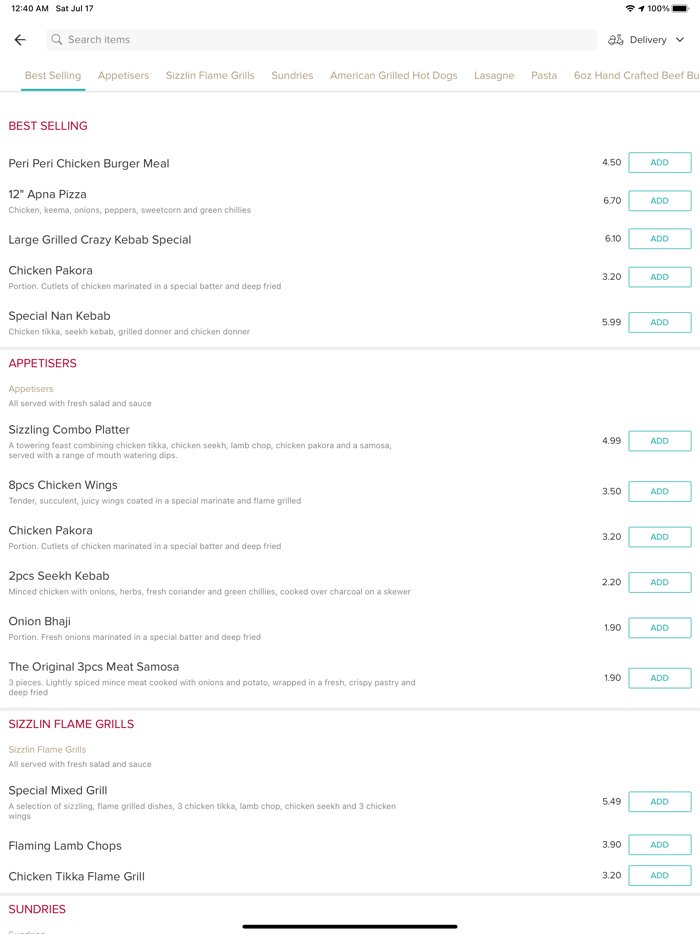700x934 pixels.
Task: Add Special Mixed Grill
Action: click(659, 801)
